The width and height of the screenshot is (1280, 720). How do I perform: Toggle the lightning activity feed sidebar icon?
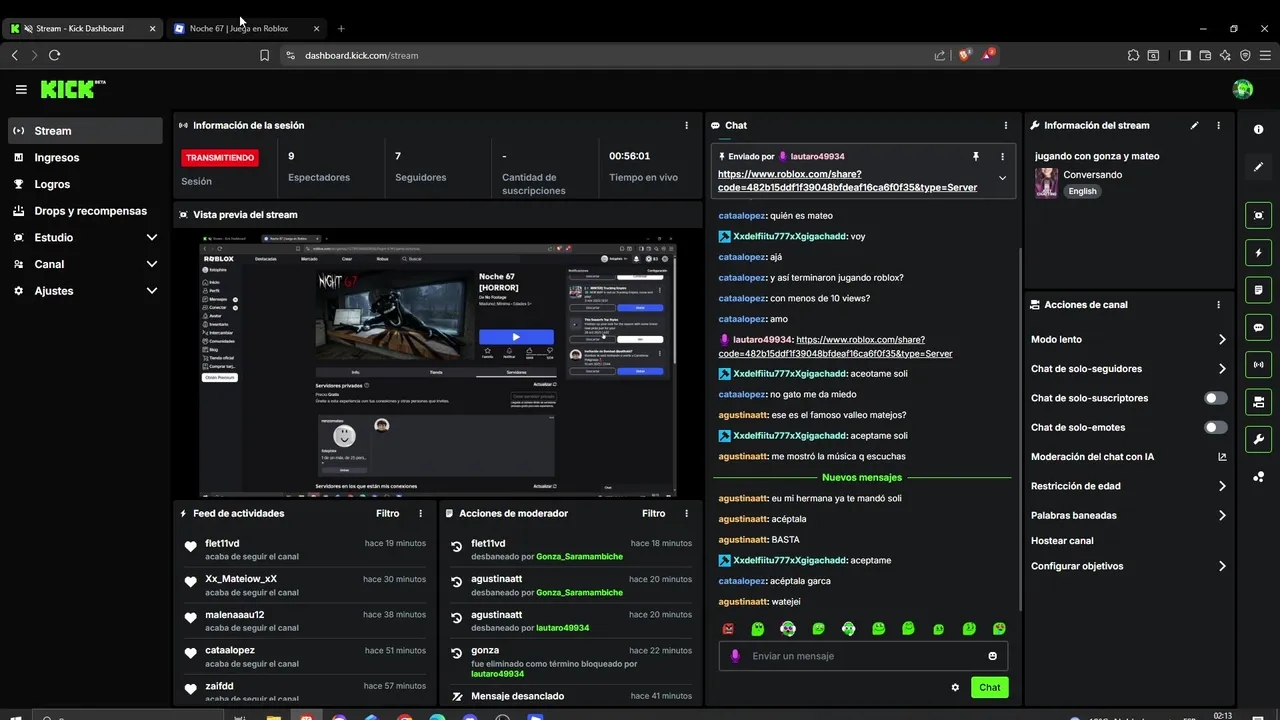tap(1258, 252)
